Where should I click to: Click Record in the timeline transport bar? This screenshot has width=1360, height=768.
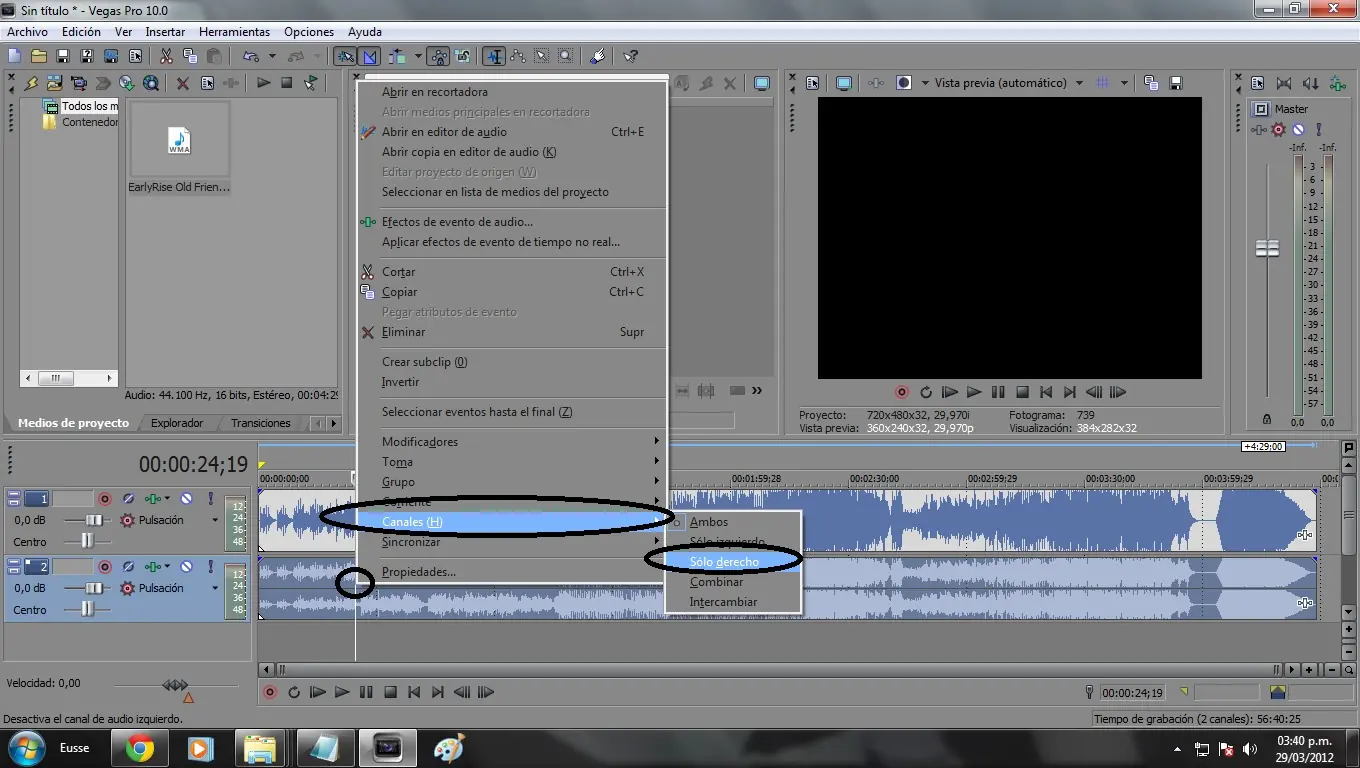coord(270,692)
